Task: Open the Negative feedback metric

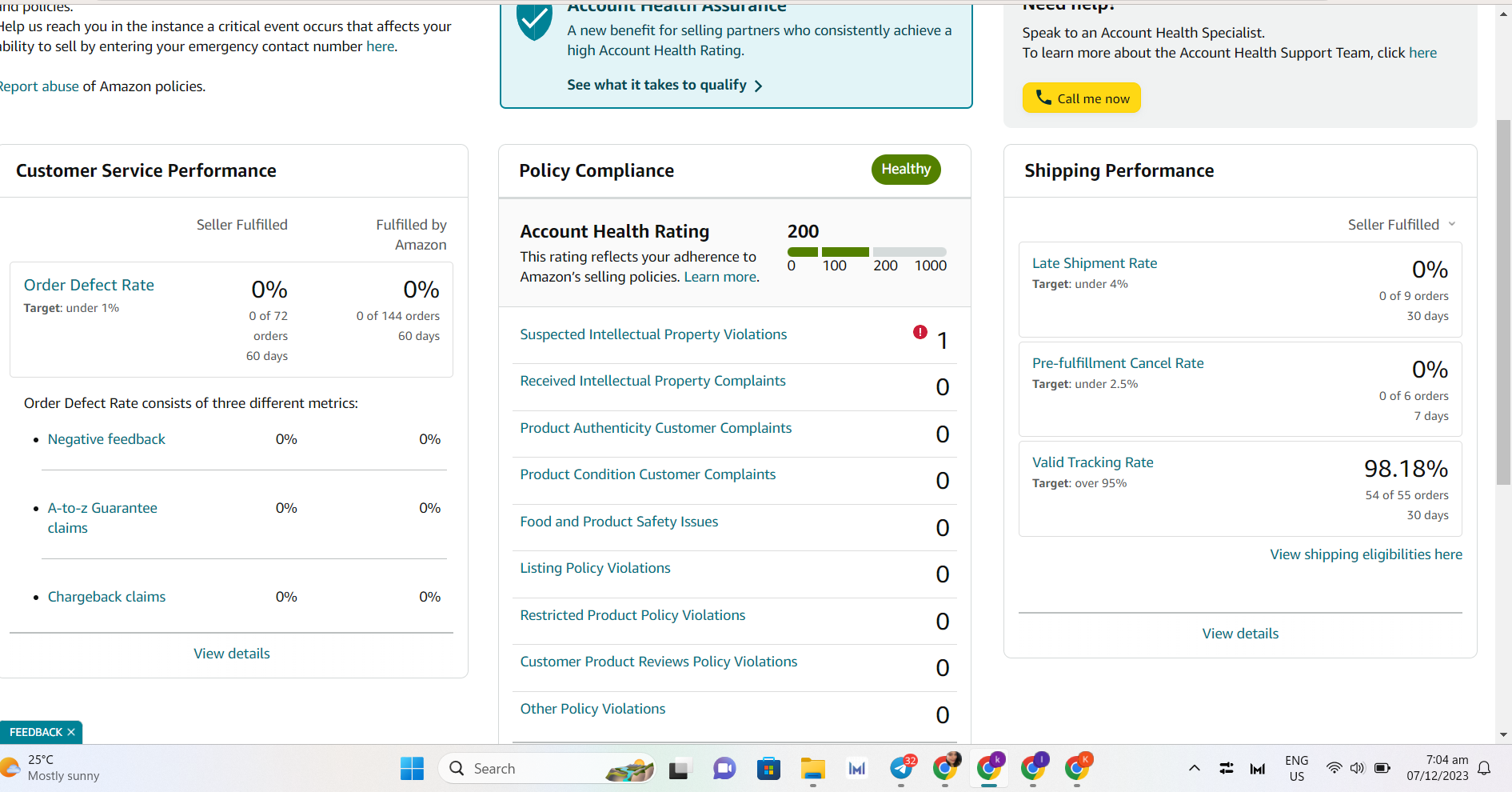Action: 106,439
